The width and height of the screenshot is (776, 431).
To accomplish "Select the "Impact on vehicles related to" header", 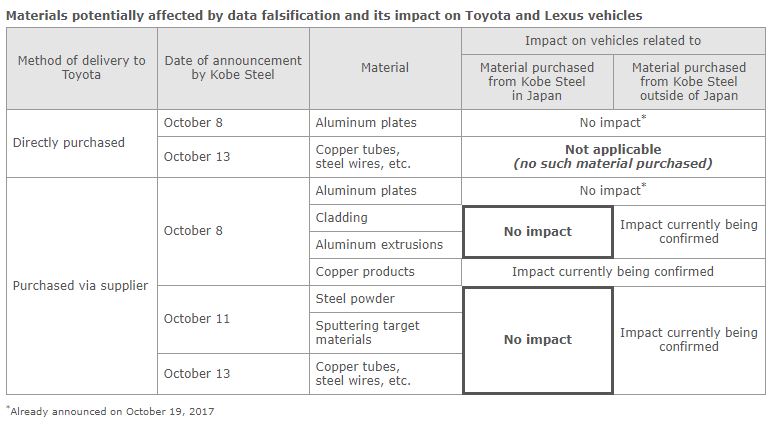I will 613,41.
